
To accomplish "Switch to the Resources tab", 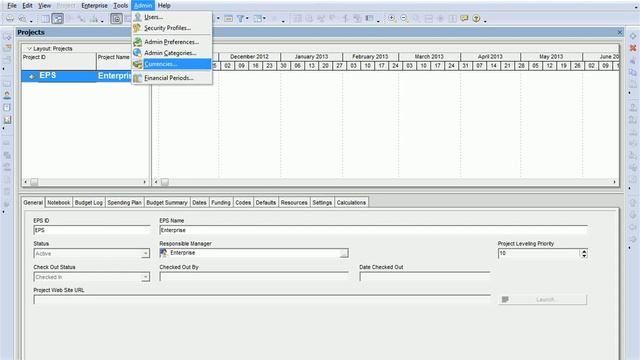I will (294, 202).
